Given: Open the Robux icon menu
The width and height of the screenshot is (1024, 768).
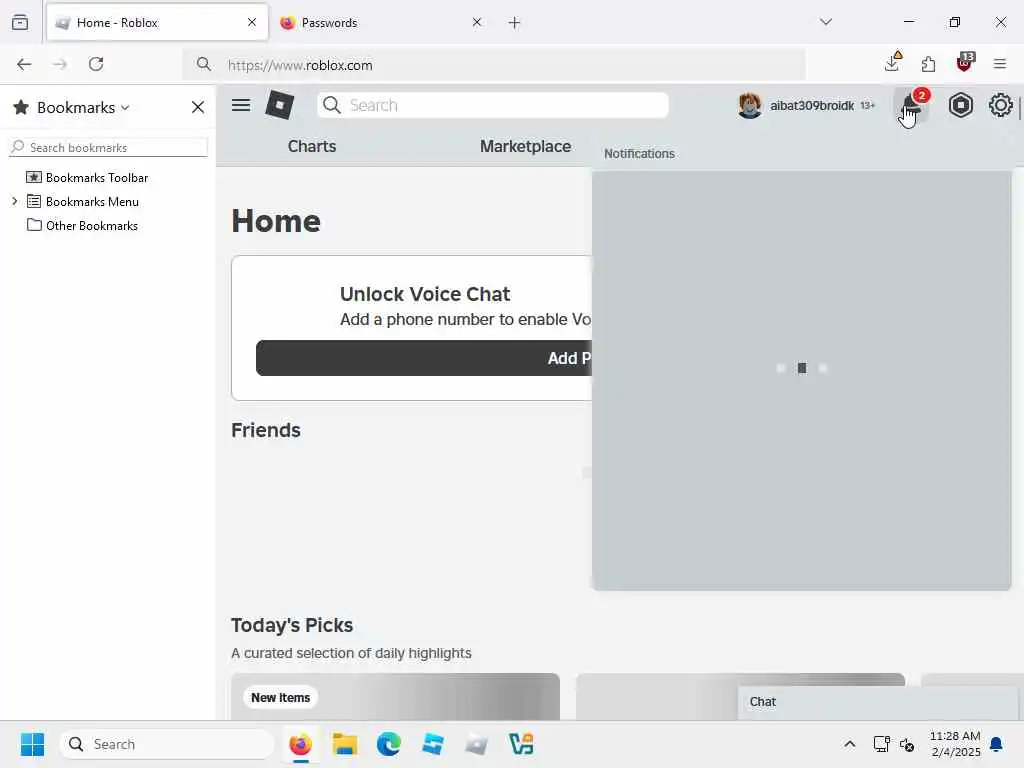Looking at the screenshot, I should click(x=961, y=105).
